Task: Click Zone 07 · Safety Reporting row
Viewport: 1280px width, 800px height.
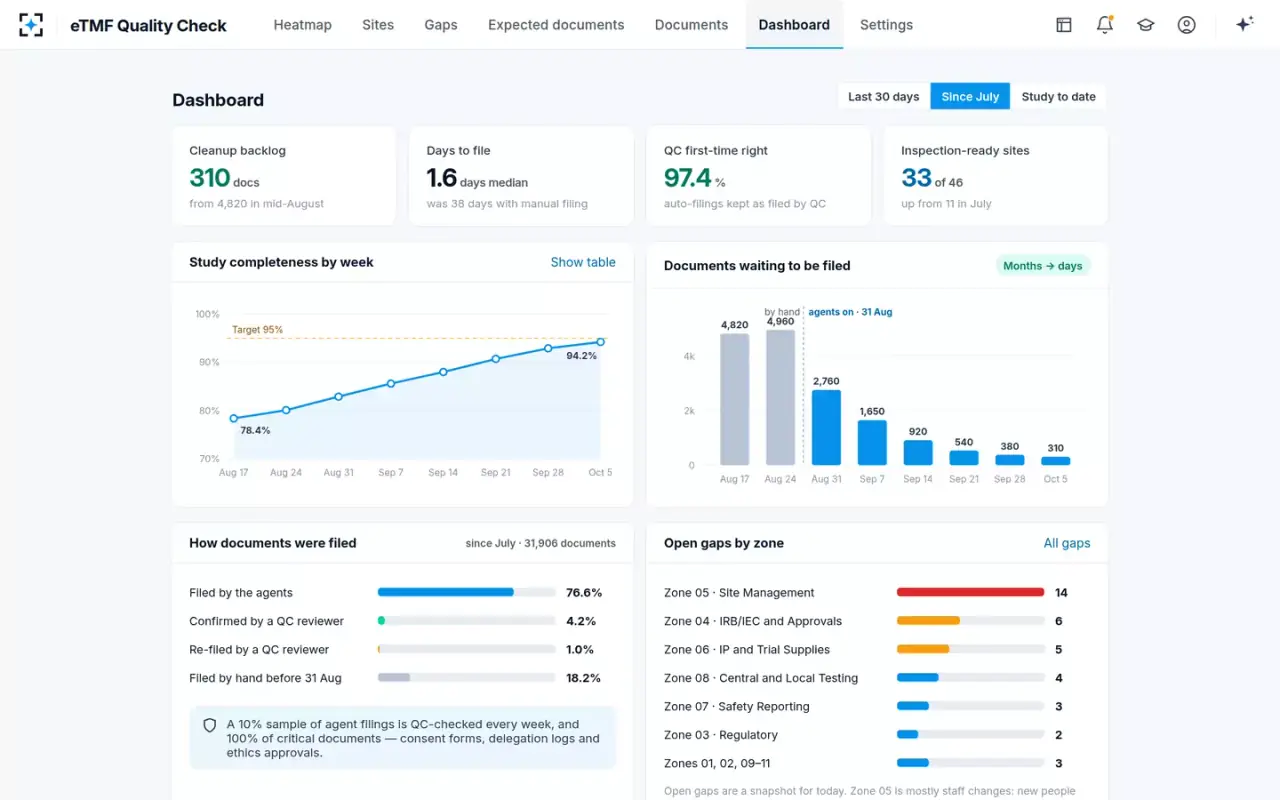Action: [877, 706]
